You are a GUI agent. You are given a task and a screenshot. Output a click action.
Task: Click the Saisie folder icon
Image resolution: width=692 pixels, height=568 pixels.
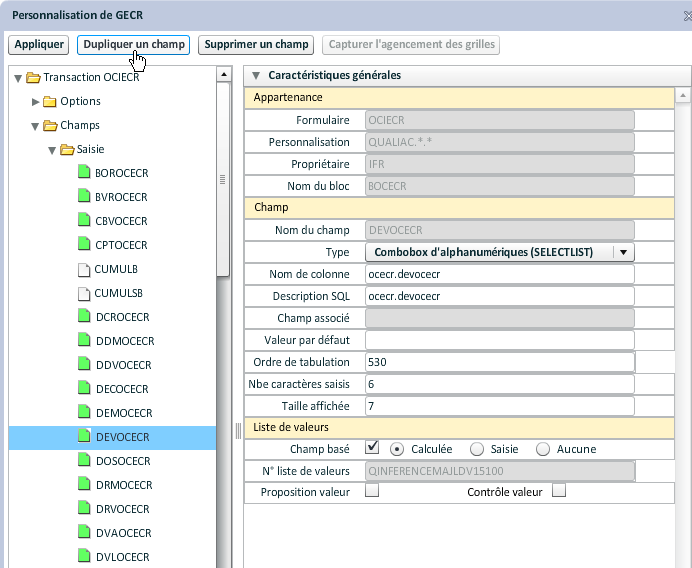click(x=67, y=149)
